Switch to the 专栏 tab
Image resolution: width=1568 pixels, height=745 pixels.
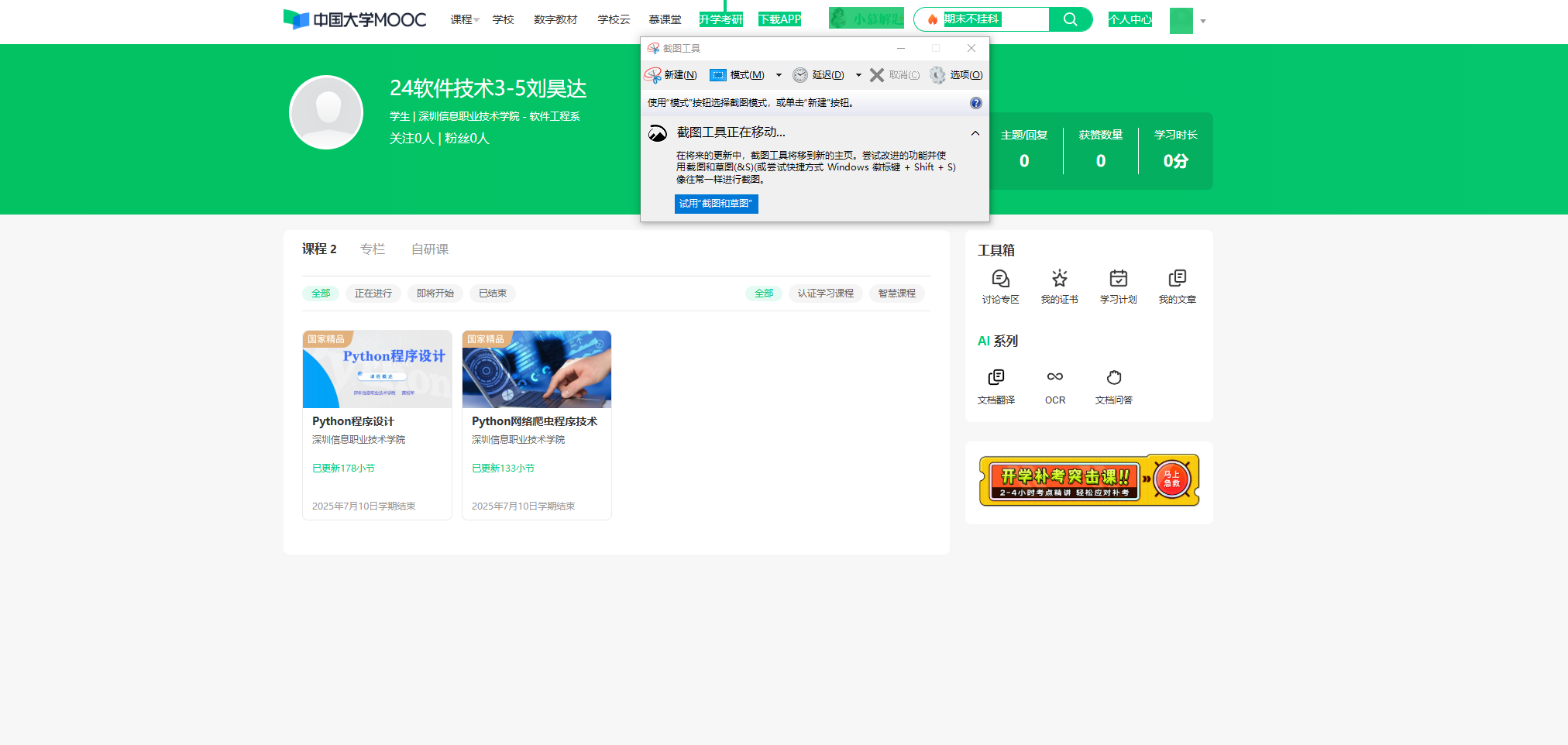click(x=373, y=249)
